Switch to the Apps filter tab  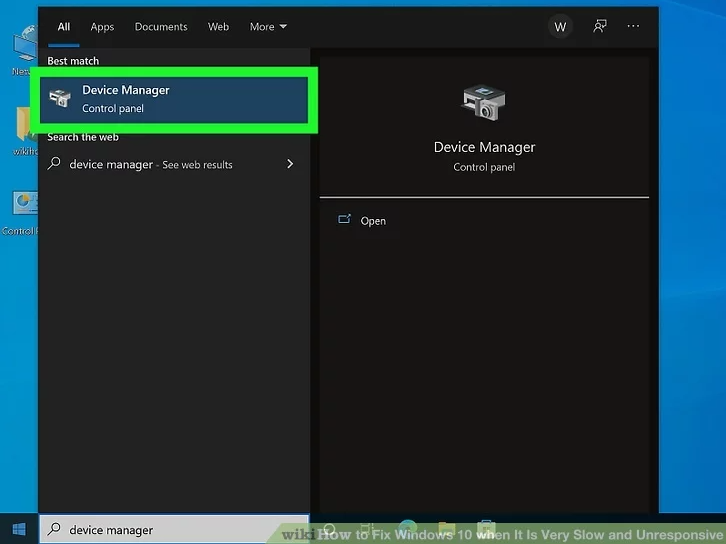102,27
